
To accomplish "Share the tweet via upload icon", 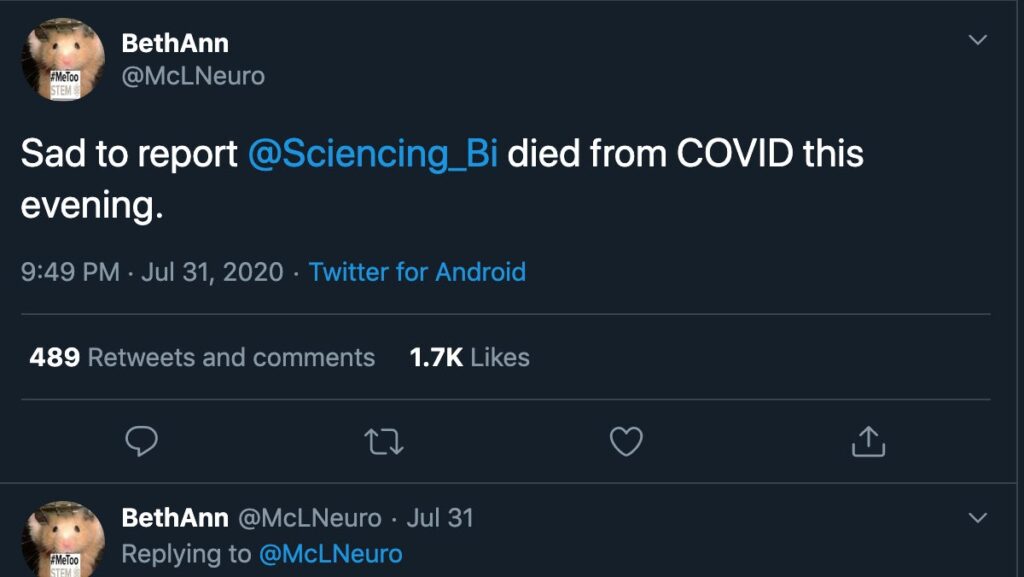I will [868, 441].
